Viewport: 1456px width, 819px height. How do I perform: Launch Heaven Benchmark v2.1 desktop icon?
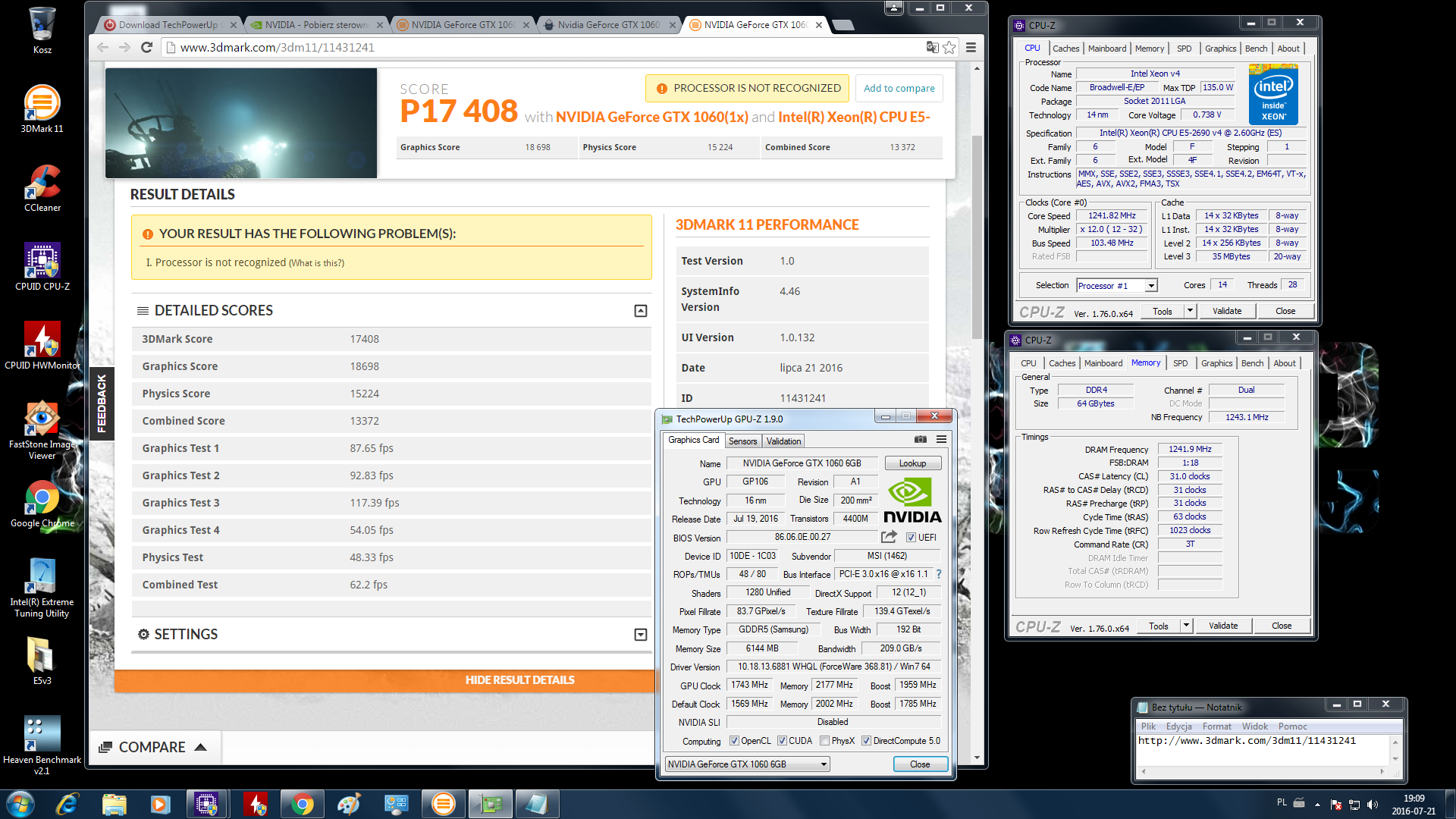[x=42, y=745]
